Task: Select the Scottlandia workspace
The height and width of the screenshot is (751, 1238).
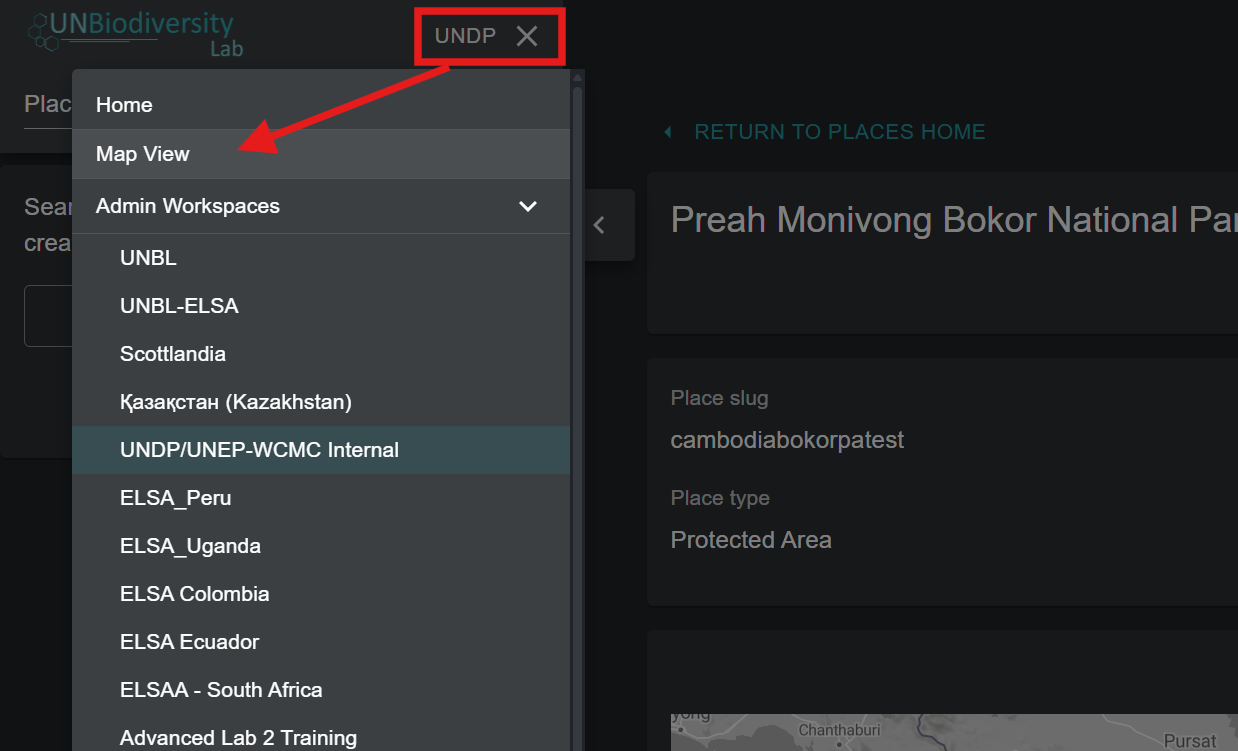Action: pyautogui.click(x=173, y=354)
